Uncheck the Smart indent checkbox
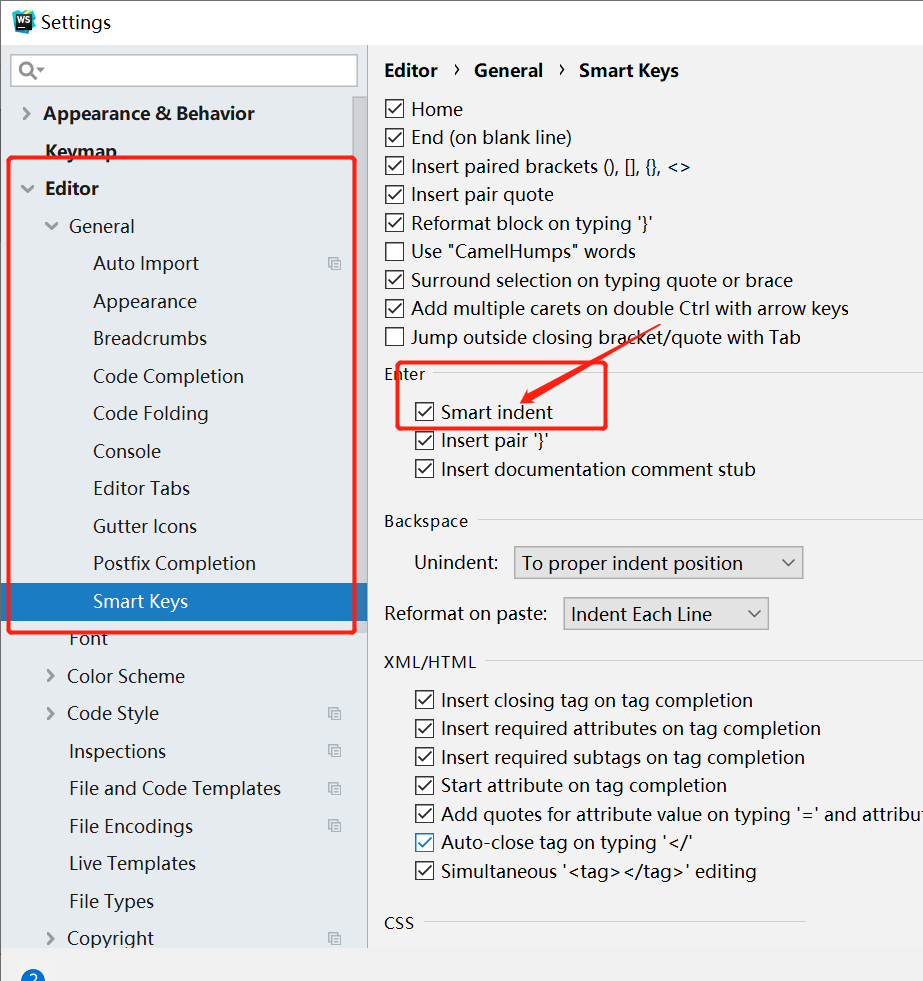Viewport: 923px width, 981px height. coord(425,411)
